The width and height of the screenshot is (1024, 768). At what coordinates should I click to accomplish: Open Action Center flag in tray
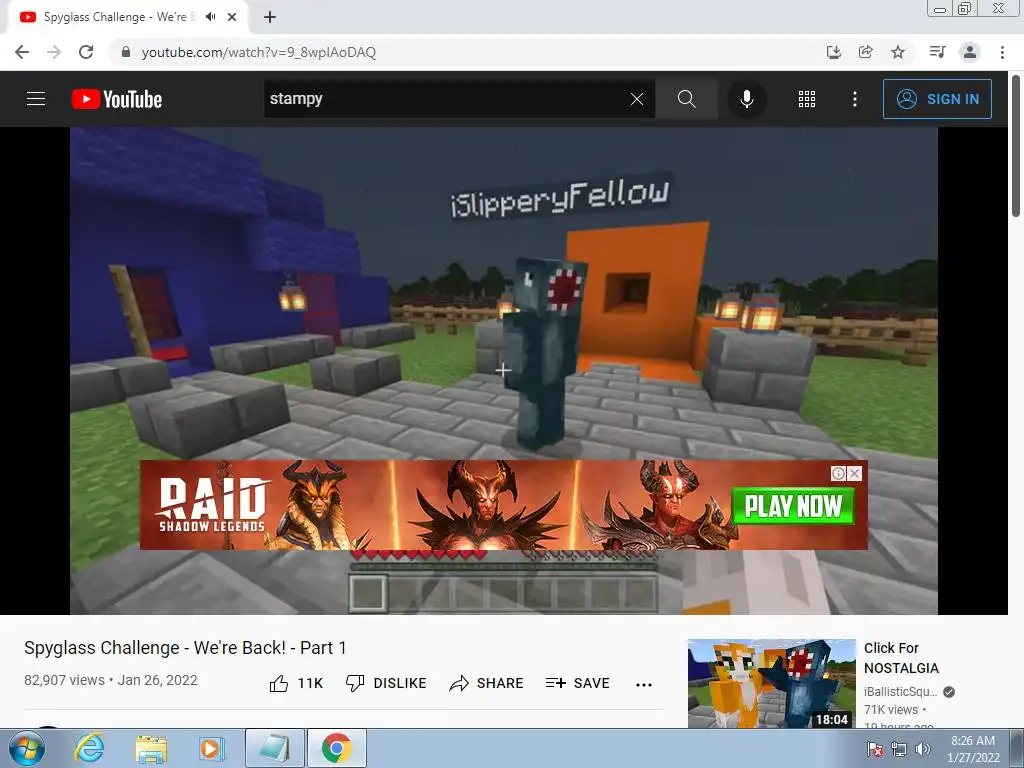874,749
